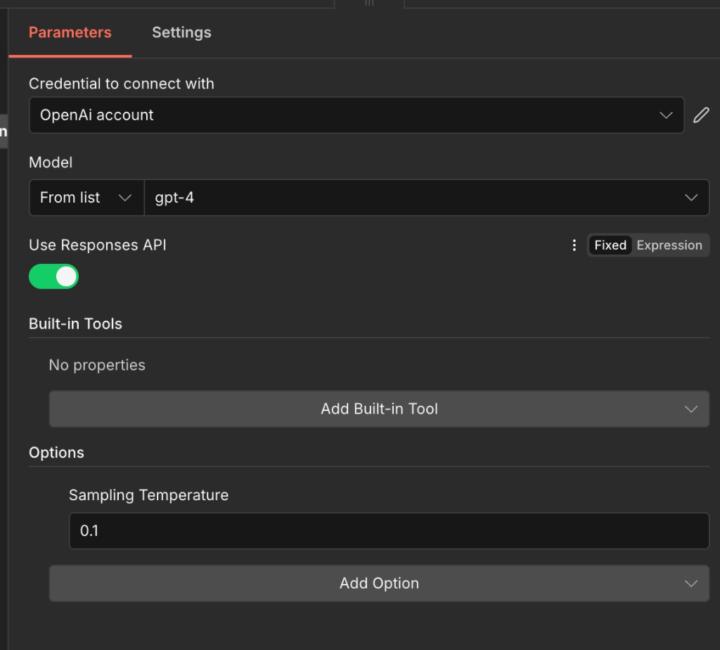Click the Add Built-in Tool button
This screenshot has height=650, width=720.
[379, 409]
